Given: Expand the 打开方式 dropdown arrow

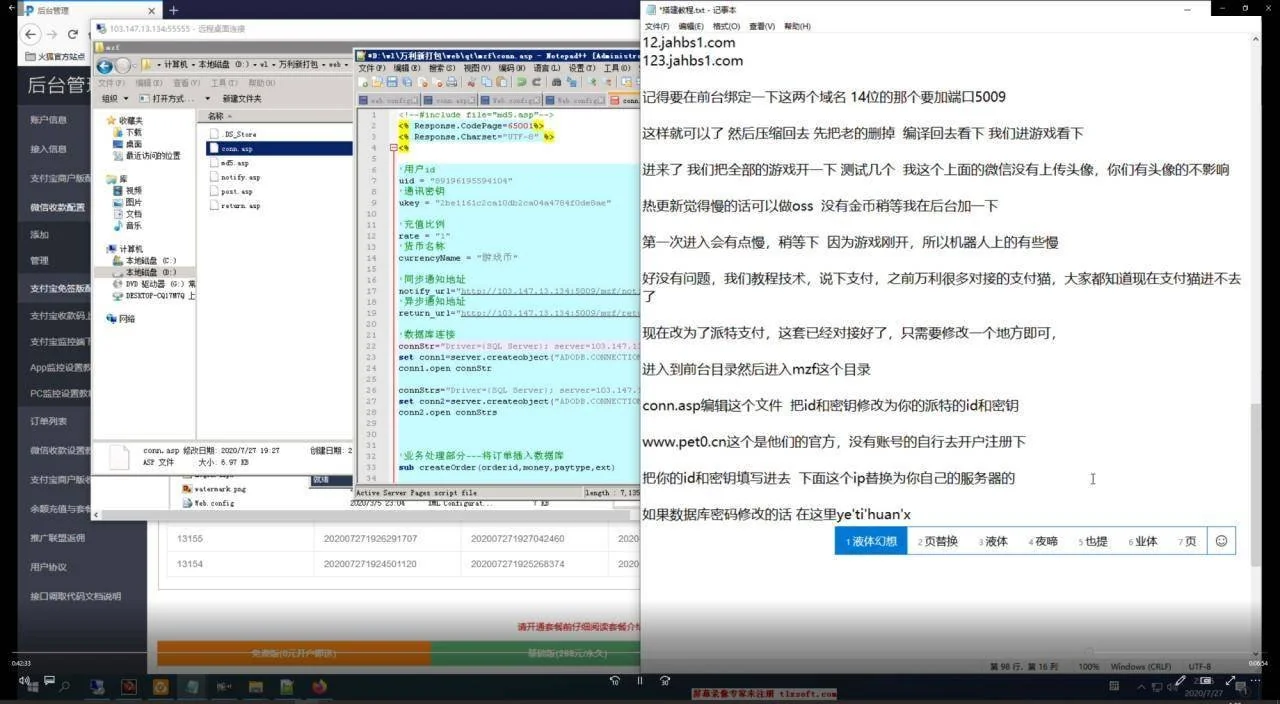Looking at the screenshot, I should 208,99.
